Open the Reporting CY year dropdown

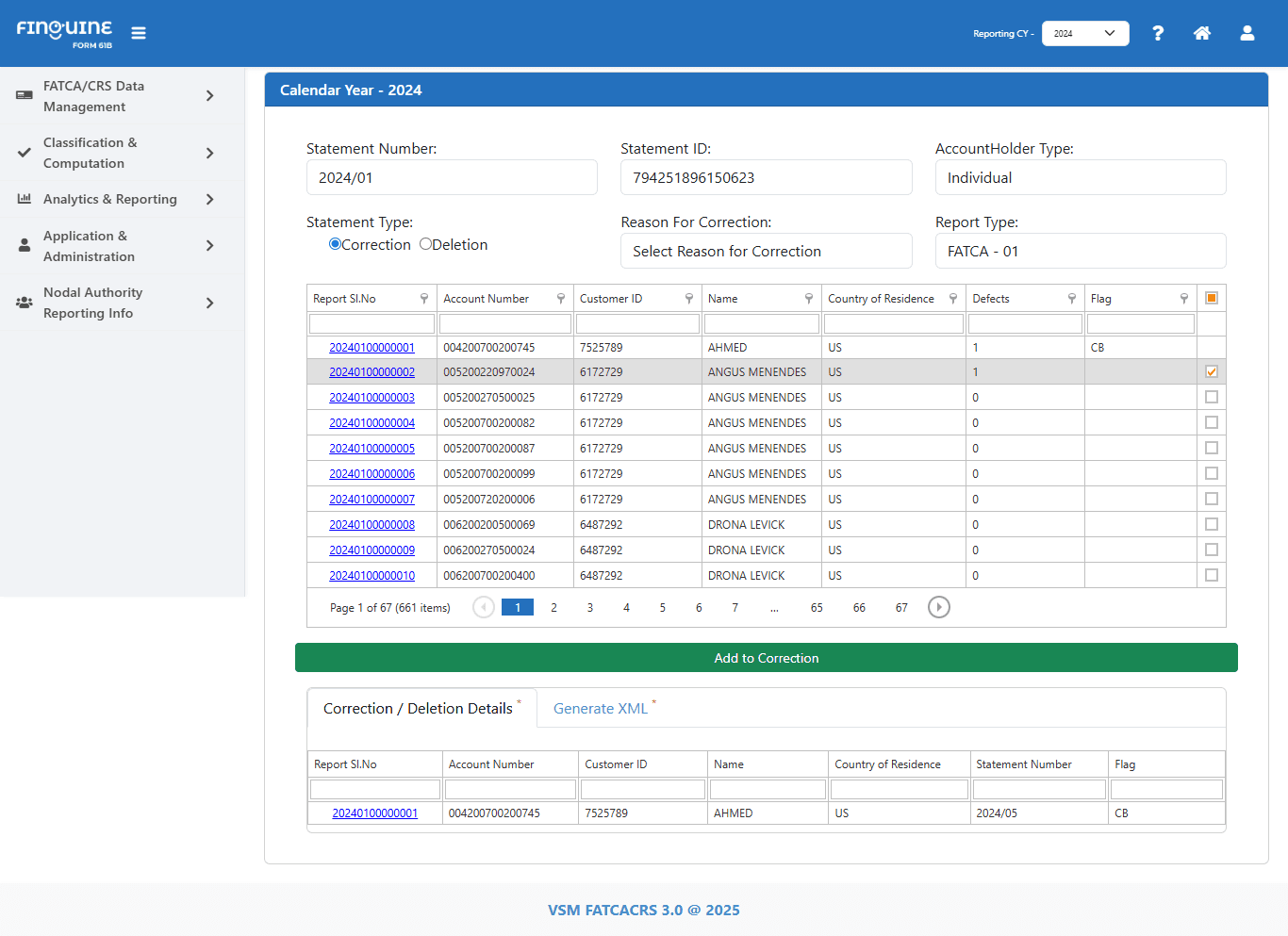[x=1084, y=33]
